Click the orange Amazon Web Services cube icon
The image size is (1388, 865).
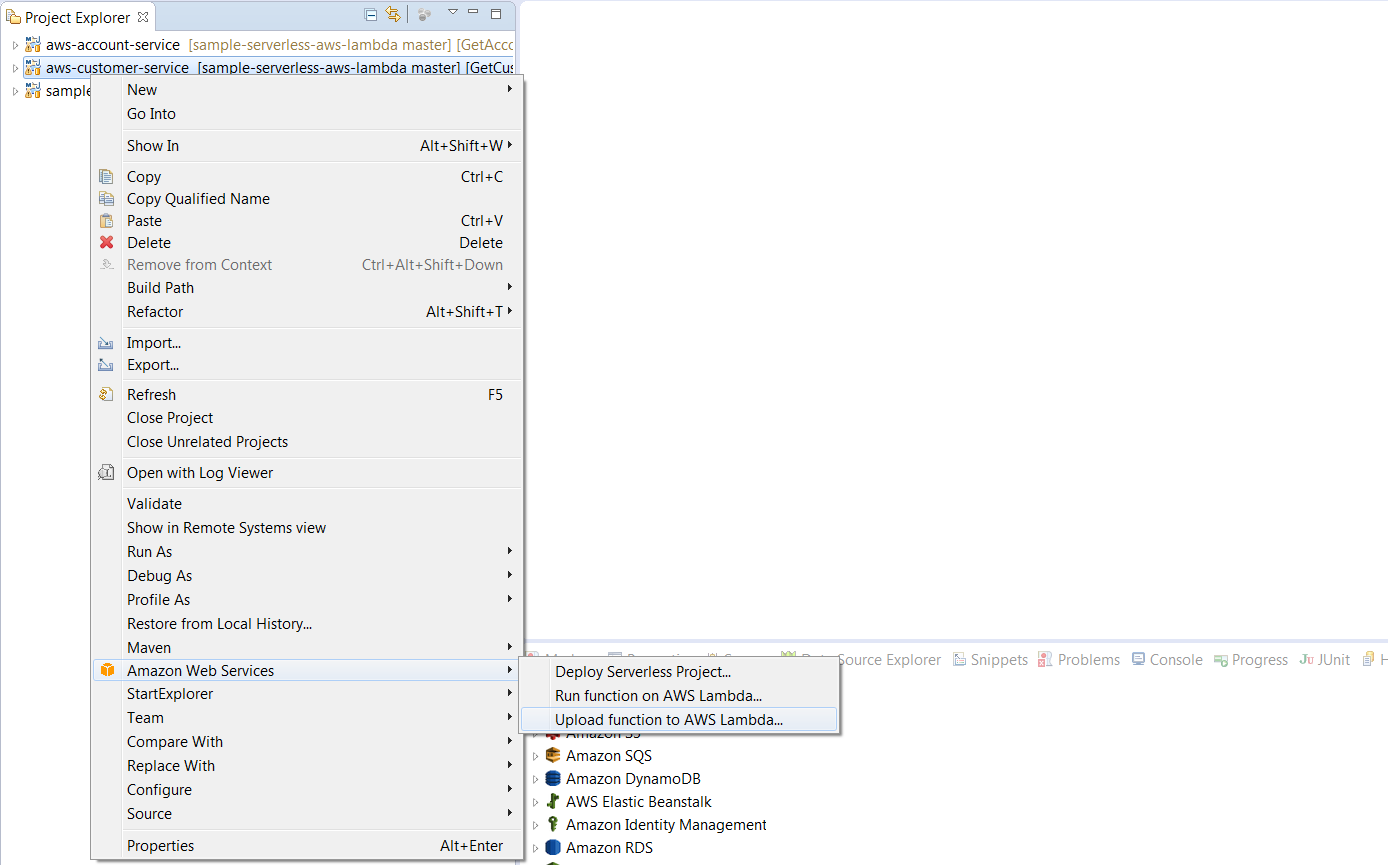coord(107,671)
